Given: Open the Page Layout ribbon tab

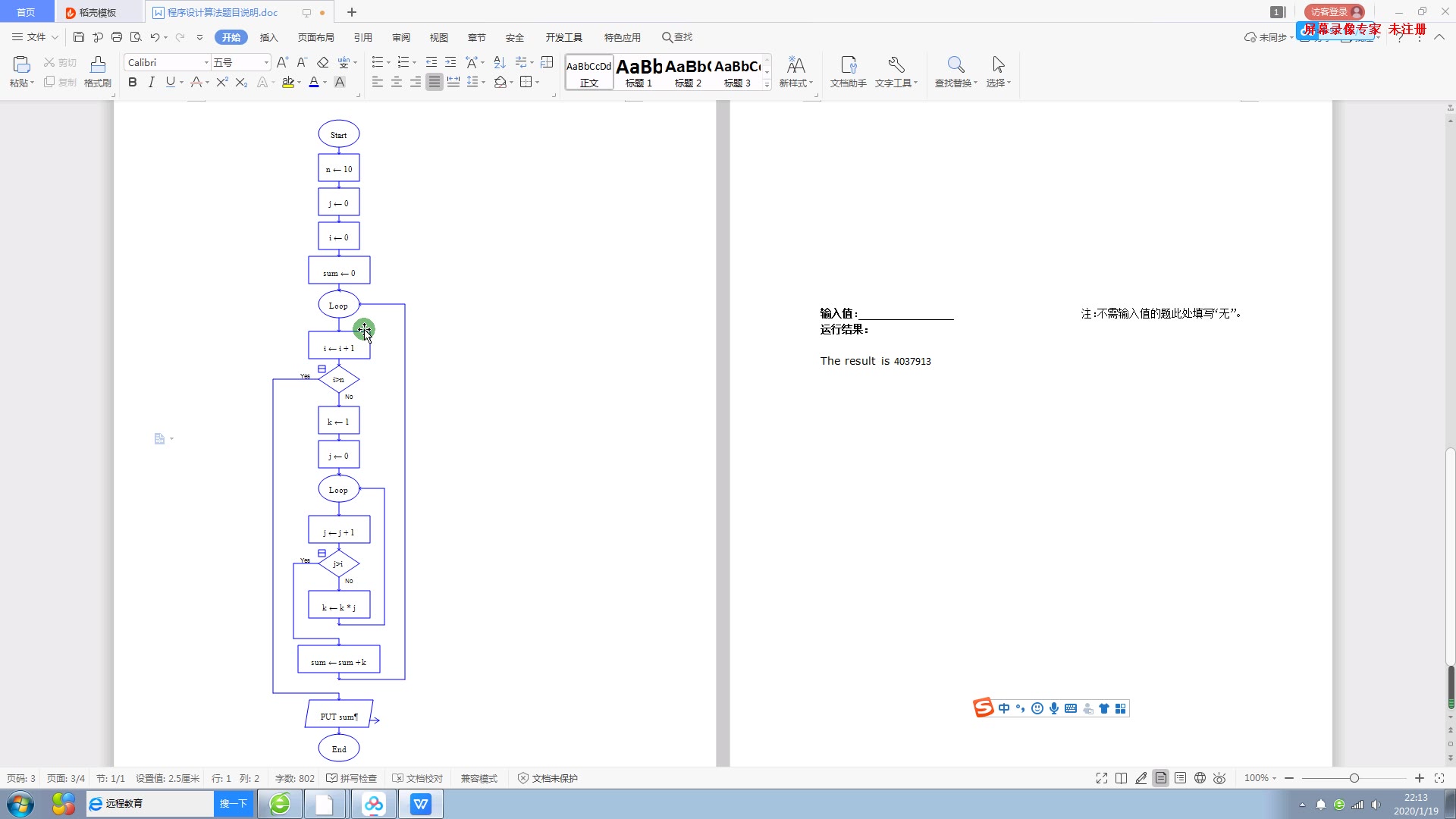Looking at the screenshot, I should [315, 37].
